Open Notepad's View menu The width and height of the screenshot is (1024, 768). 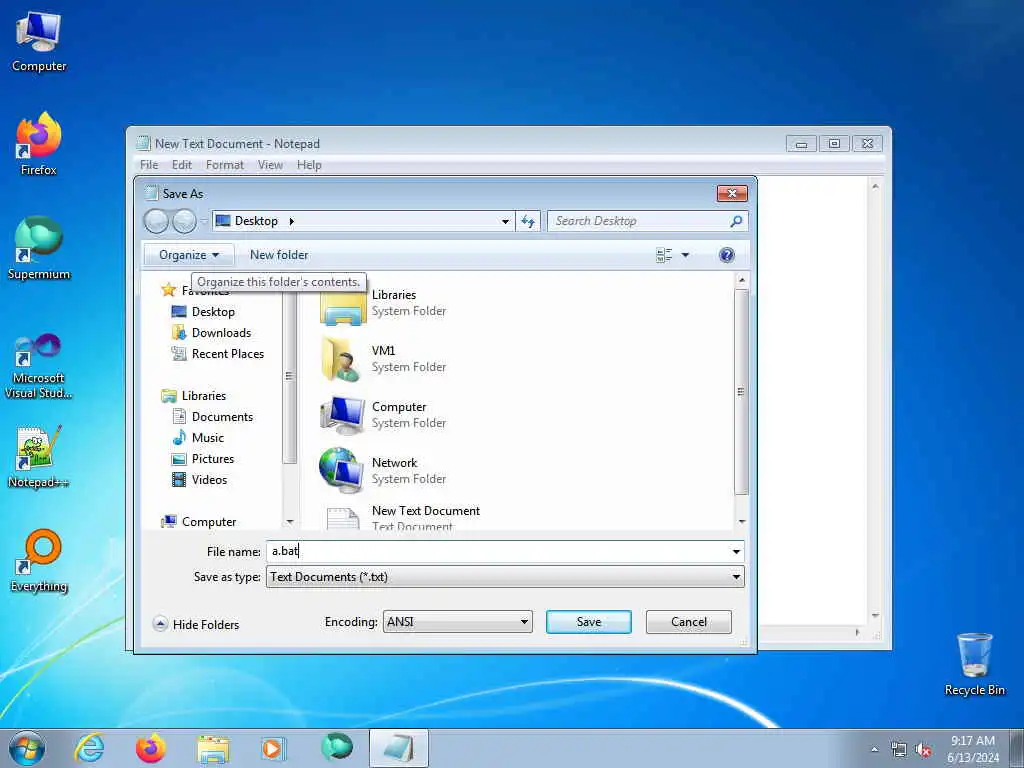click(x=270, y=165)
